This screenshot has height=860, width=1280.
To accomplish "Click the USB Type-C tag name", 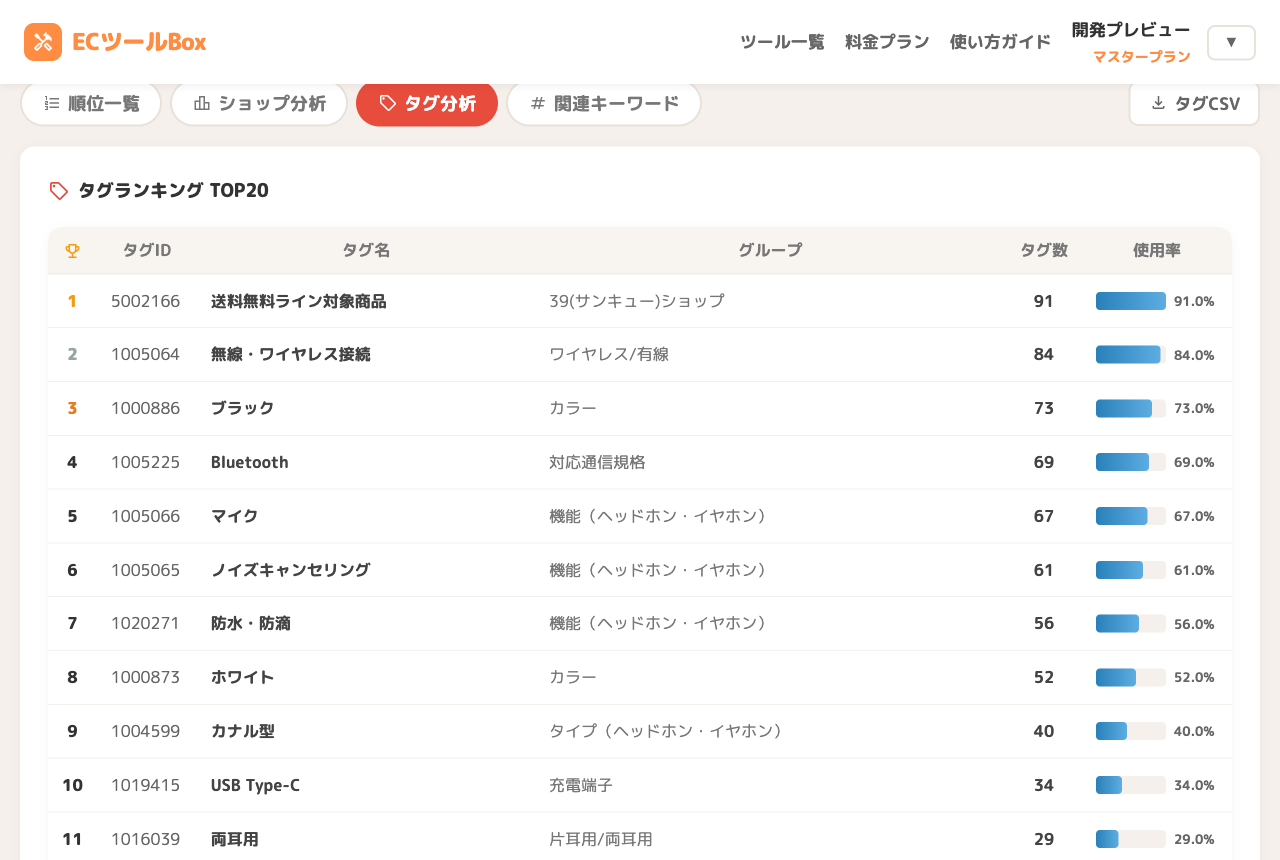I will click(x=255, y=785).
